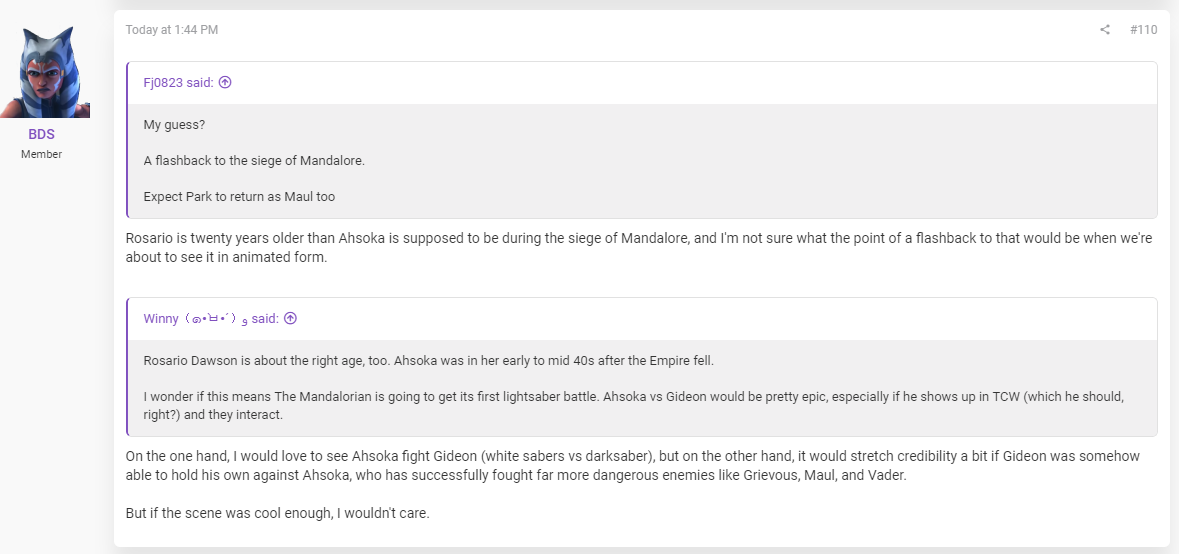
Task: Click the 'Today at 1:44 PM' timestamp
Action: [172, 30]
